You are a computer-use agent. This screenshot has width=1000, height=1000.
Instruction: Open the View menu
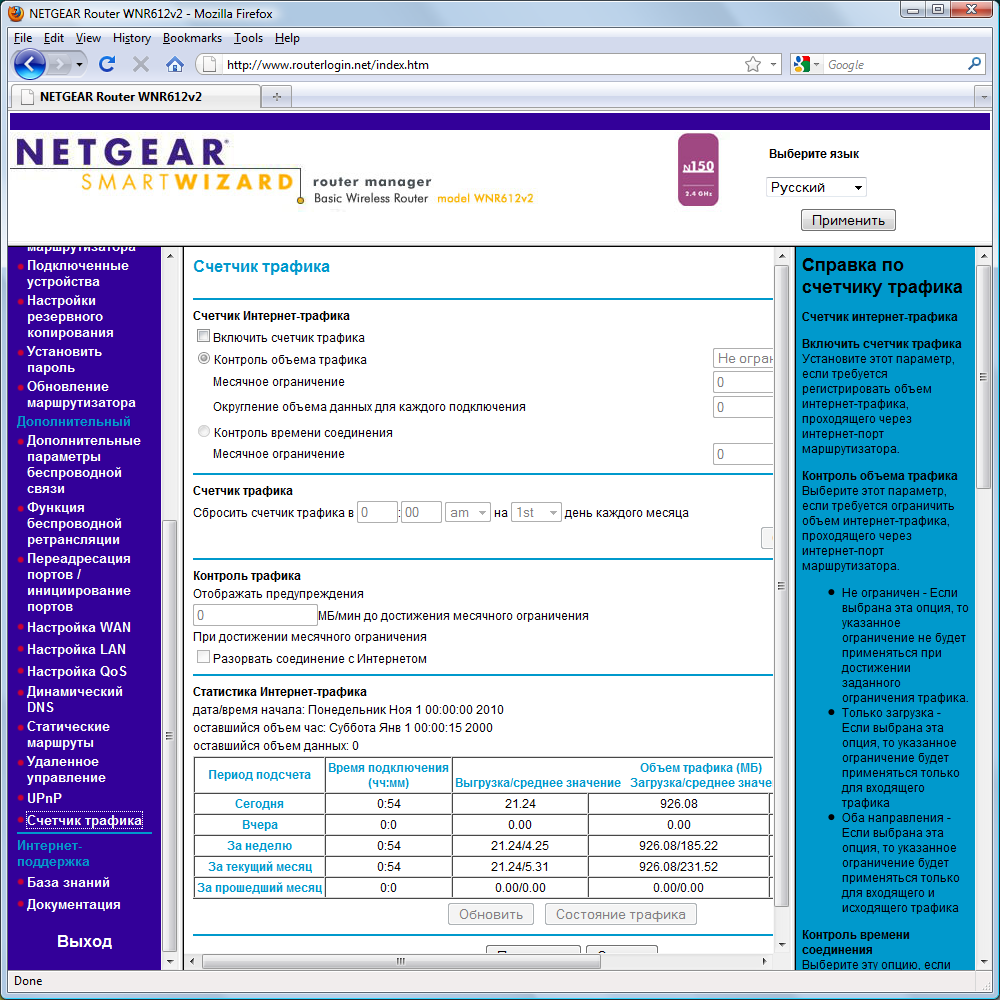click(x=88, y=38)
